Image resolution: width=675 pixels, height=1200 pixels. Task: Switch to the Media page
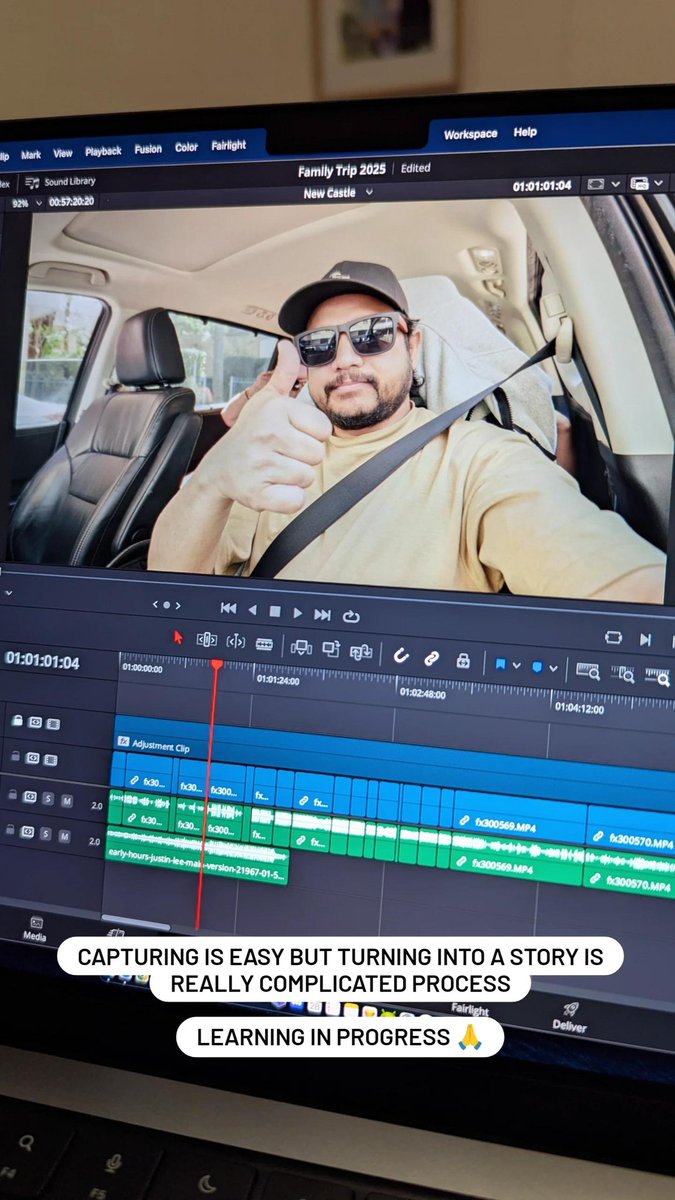(x=35, y=929)
